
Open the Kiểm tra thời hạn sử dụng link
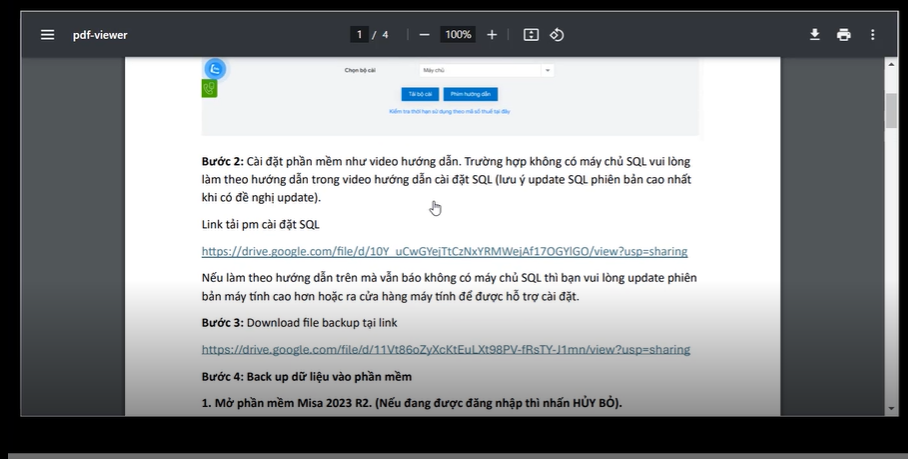[449, 111]
